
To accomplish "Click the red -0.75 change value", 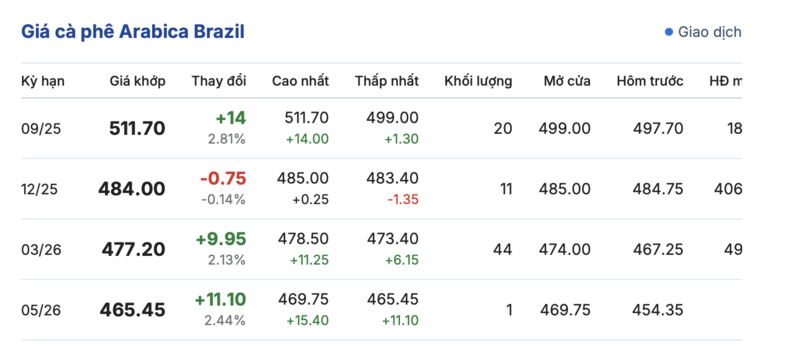I will pos(223,178).
